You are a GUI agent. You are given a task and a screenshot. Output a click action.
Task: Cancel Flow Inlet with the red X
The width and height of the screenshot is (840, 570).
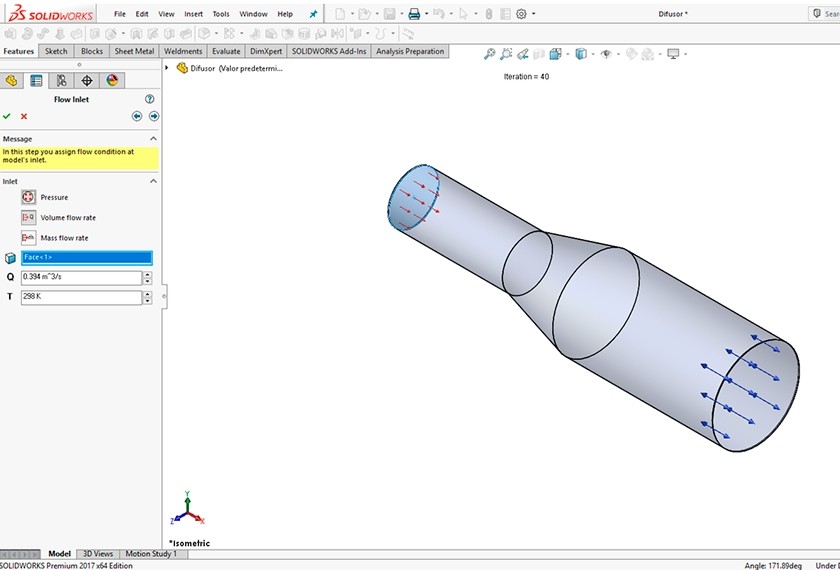(24, 116)
